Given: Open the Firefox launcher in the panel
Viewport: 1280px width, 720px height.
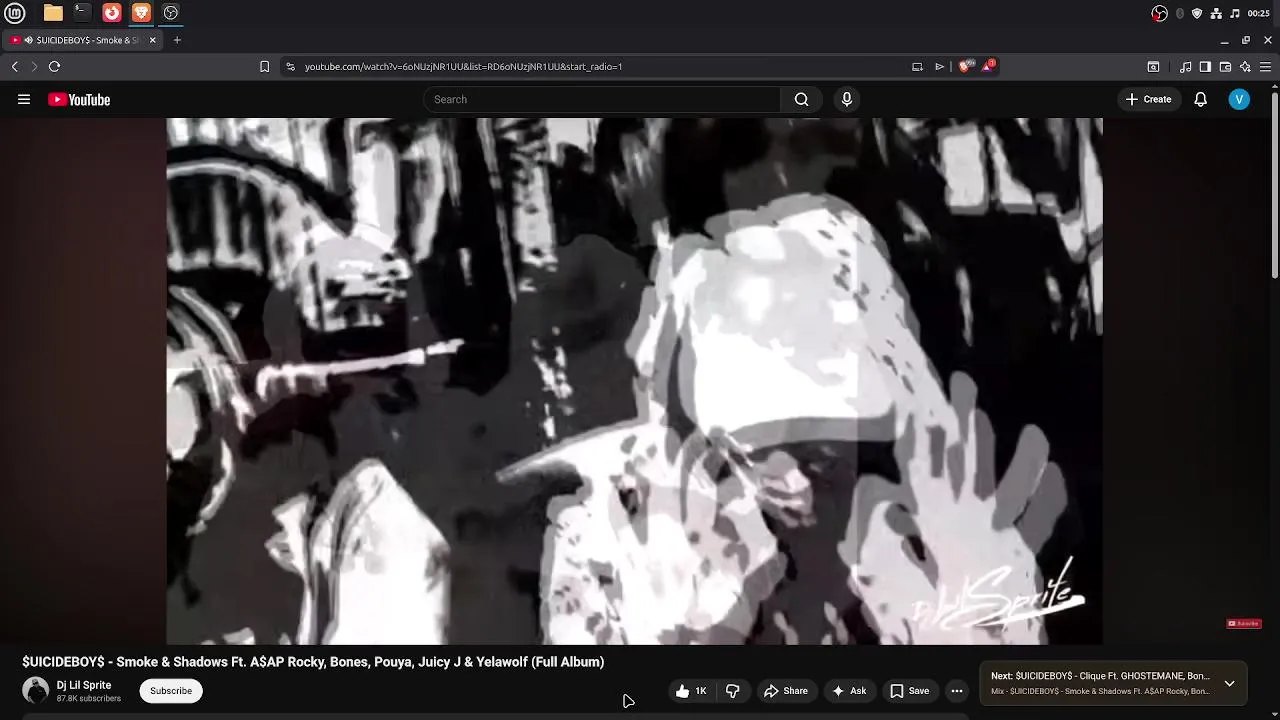Looking at the screenshot, I should pos(112,13).
